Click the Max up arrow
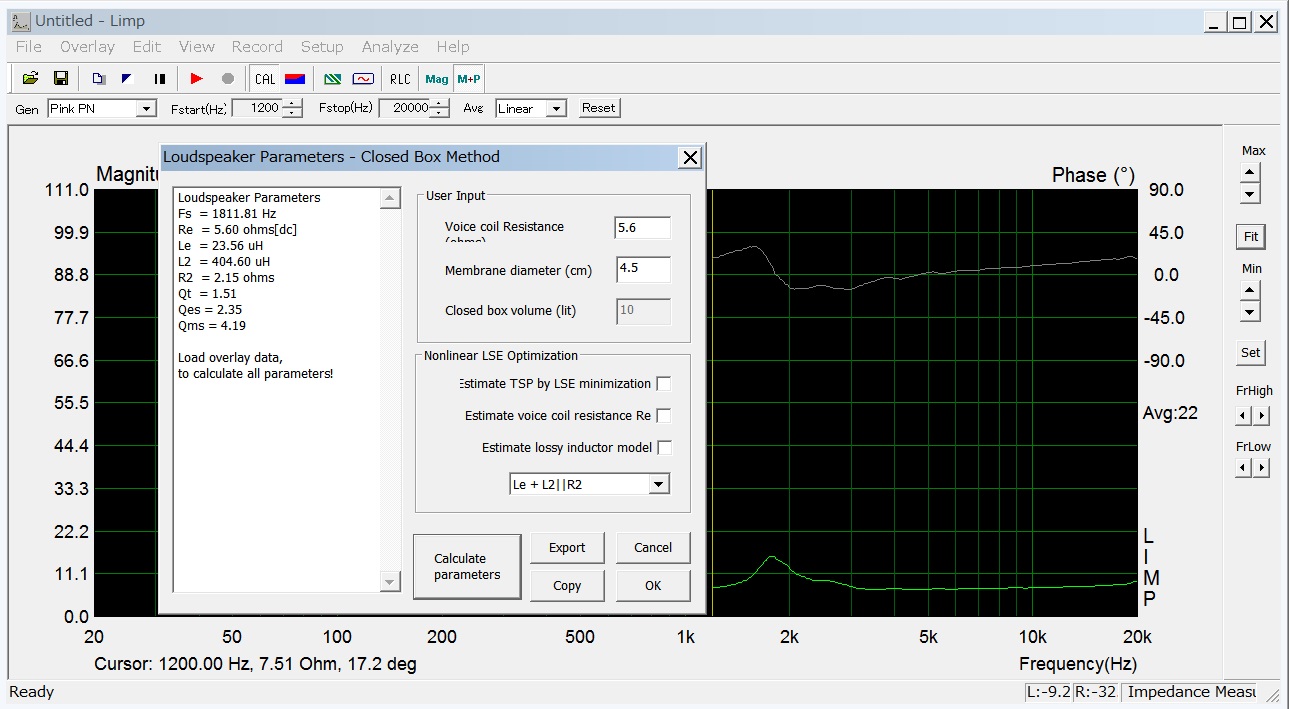 (x=1250, y=172)
